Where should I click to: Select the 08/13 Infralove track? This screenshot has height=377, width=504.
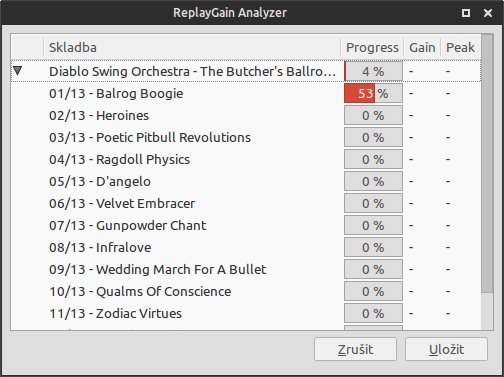[x=246, y=247]
